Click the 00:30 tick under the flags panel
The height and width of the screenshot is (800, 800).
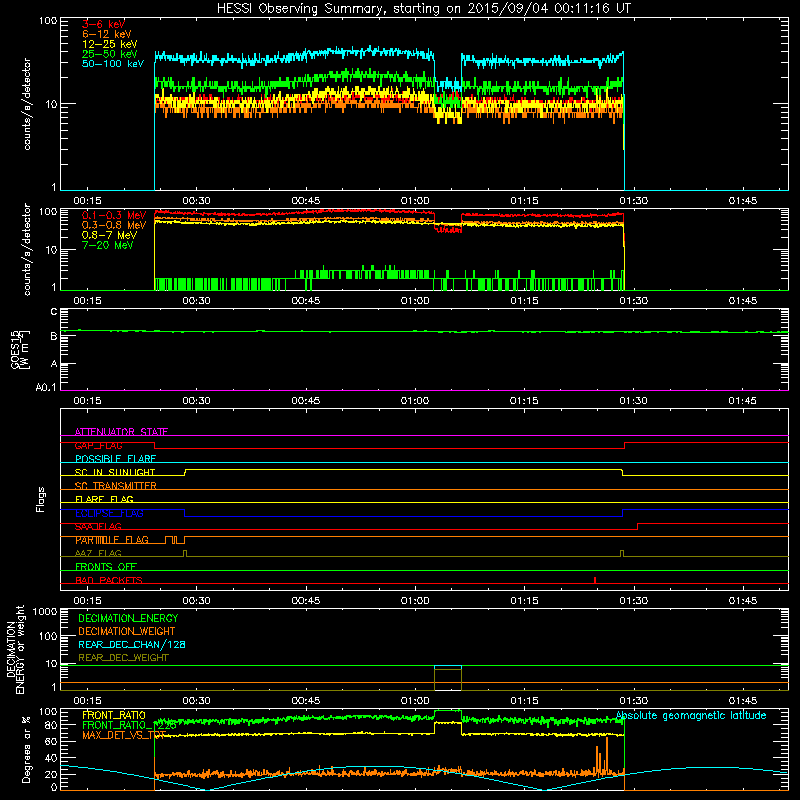pos(196,601)
